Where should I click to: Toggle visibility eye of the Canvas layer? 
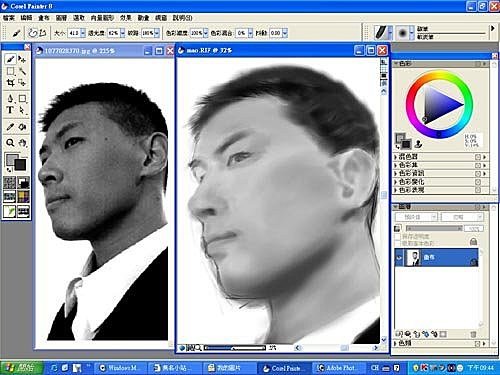(x=399, y=258)
